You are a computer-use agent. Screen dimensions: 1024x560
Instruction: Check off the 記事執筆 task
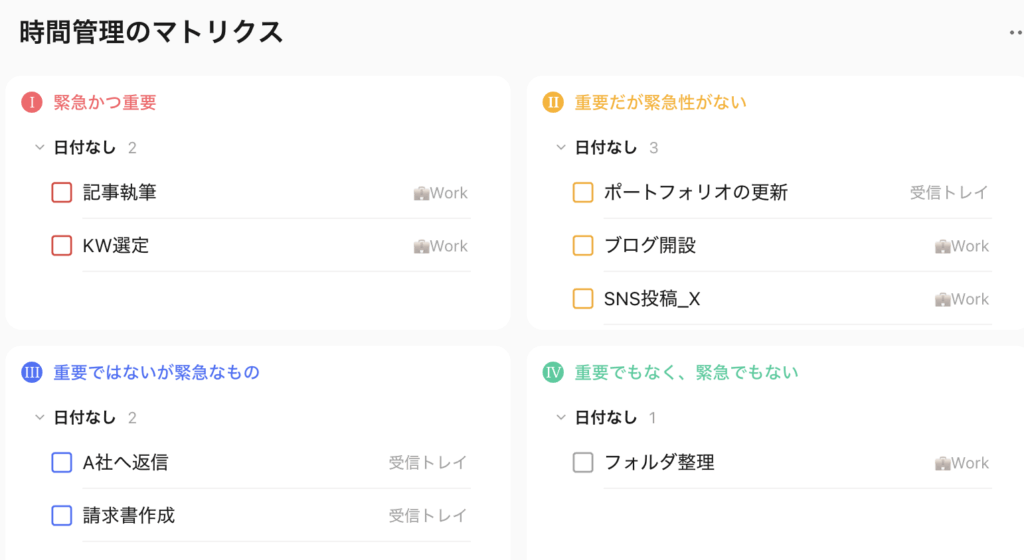(x=62, y=193)
